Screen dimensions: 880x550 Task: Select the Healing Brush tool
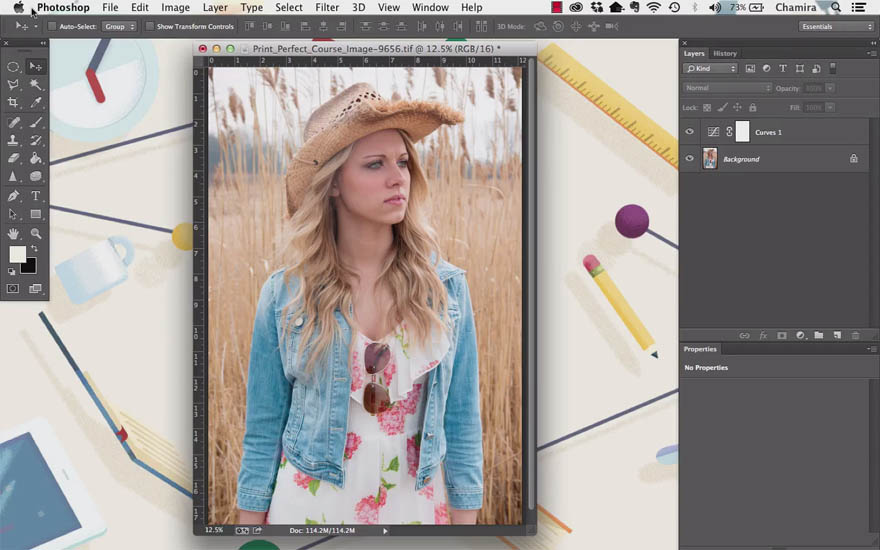point(13,122)
